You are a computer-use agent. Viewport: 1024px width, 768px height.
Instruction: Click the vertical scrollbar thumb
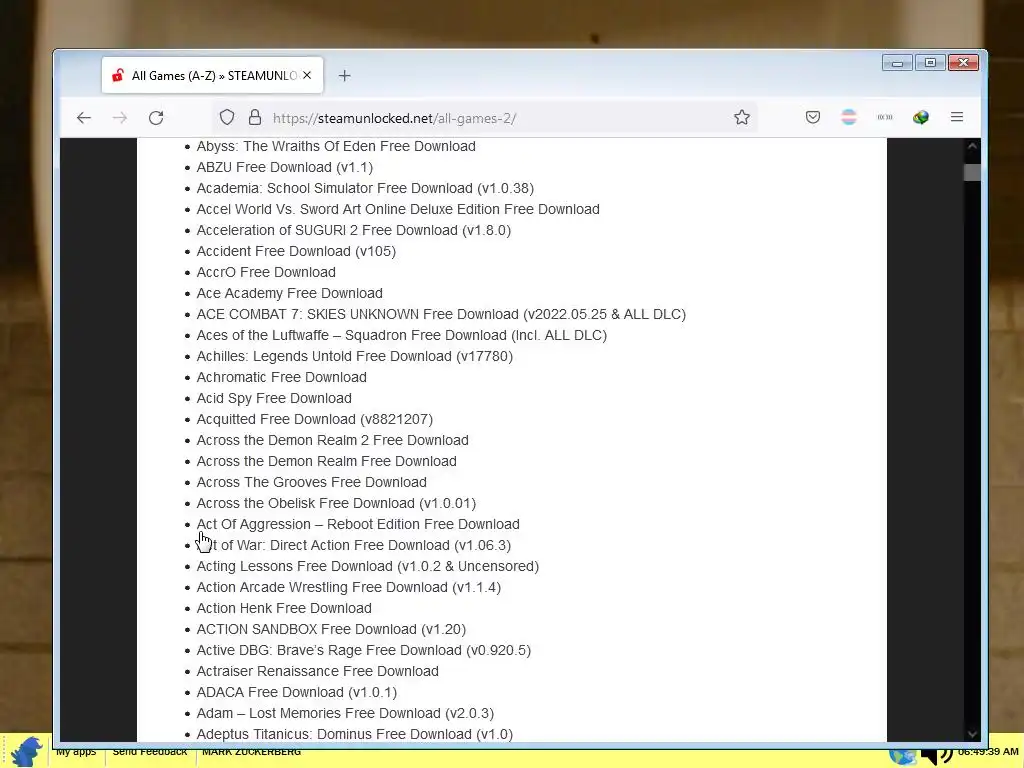(972, 172)
